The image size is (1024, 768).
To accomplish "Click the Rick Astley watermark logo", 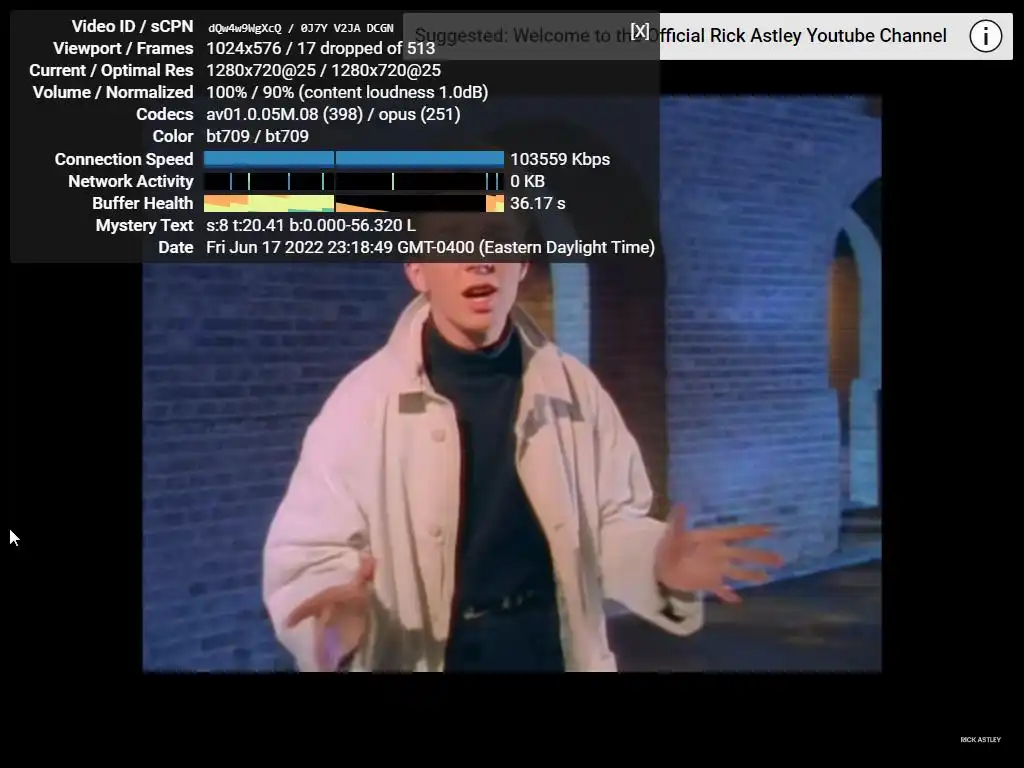I will pos(980,739).
